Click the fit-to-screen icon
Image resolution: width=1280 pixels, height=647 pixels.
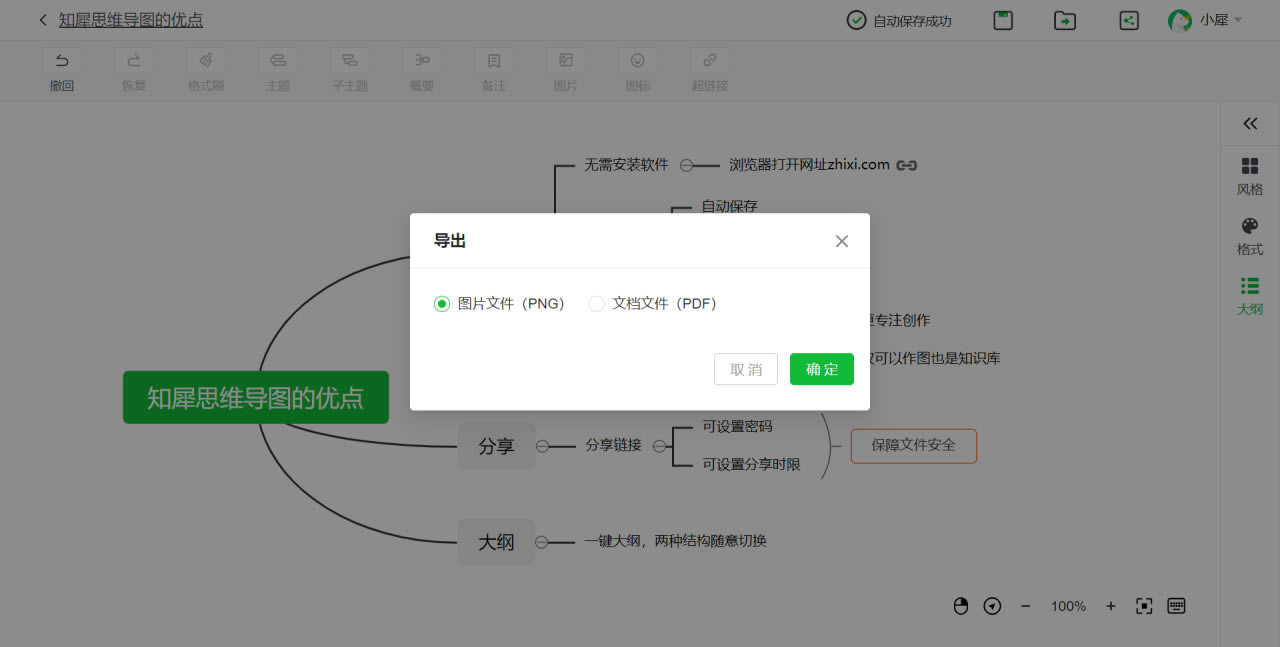[1144, 606]
